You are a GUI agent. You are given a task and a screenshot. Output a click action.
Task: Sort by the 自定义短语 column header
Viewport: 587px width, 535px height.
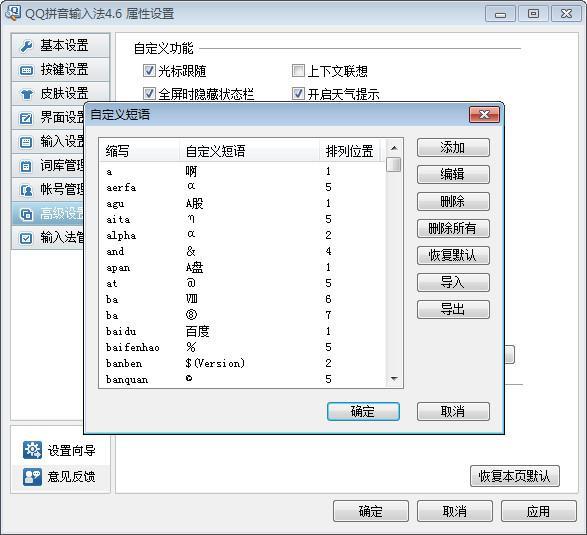pyautogui.click(x=249, y=151)
